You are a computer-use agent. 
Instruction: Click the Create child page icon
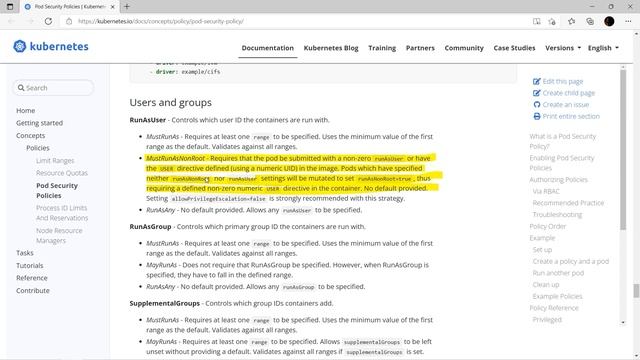click(537, 93)
